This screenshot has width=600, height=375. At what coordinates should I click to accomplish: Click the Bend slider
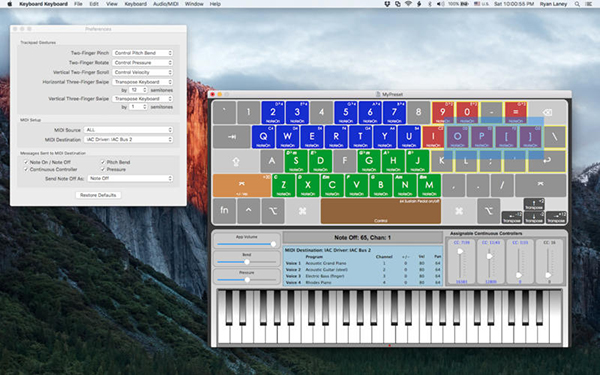[246, 262]
